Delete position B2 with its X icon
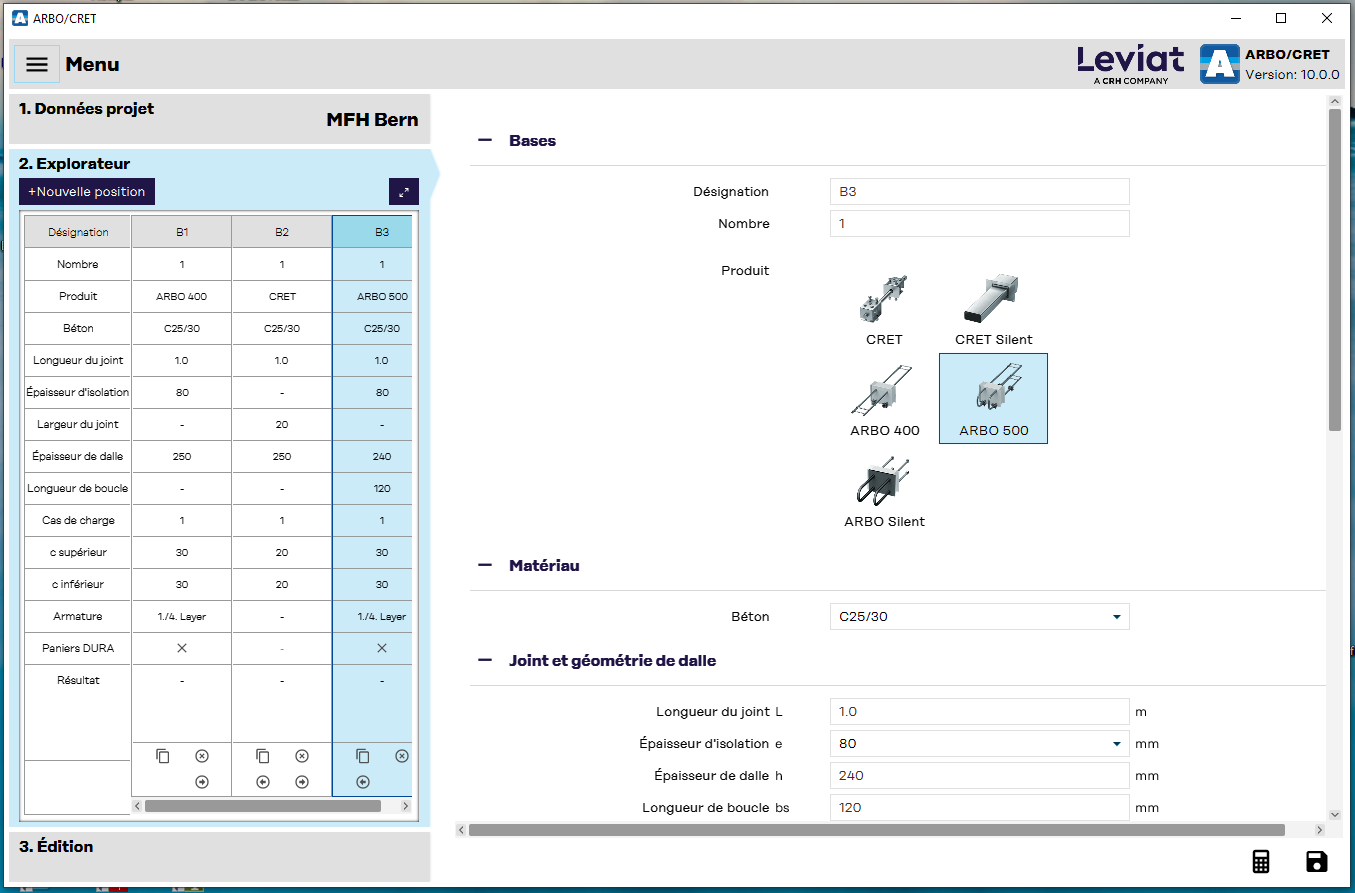 point(302,756)
